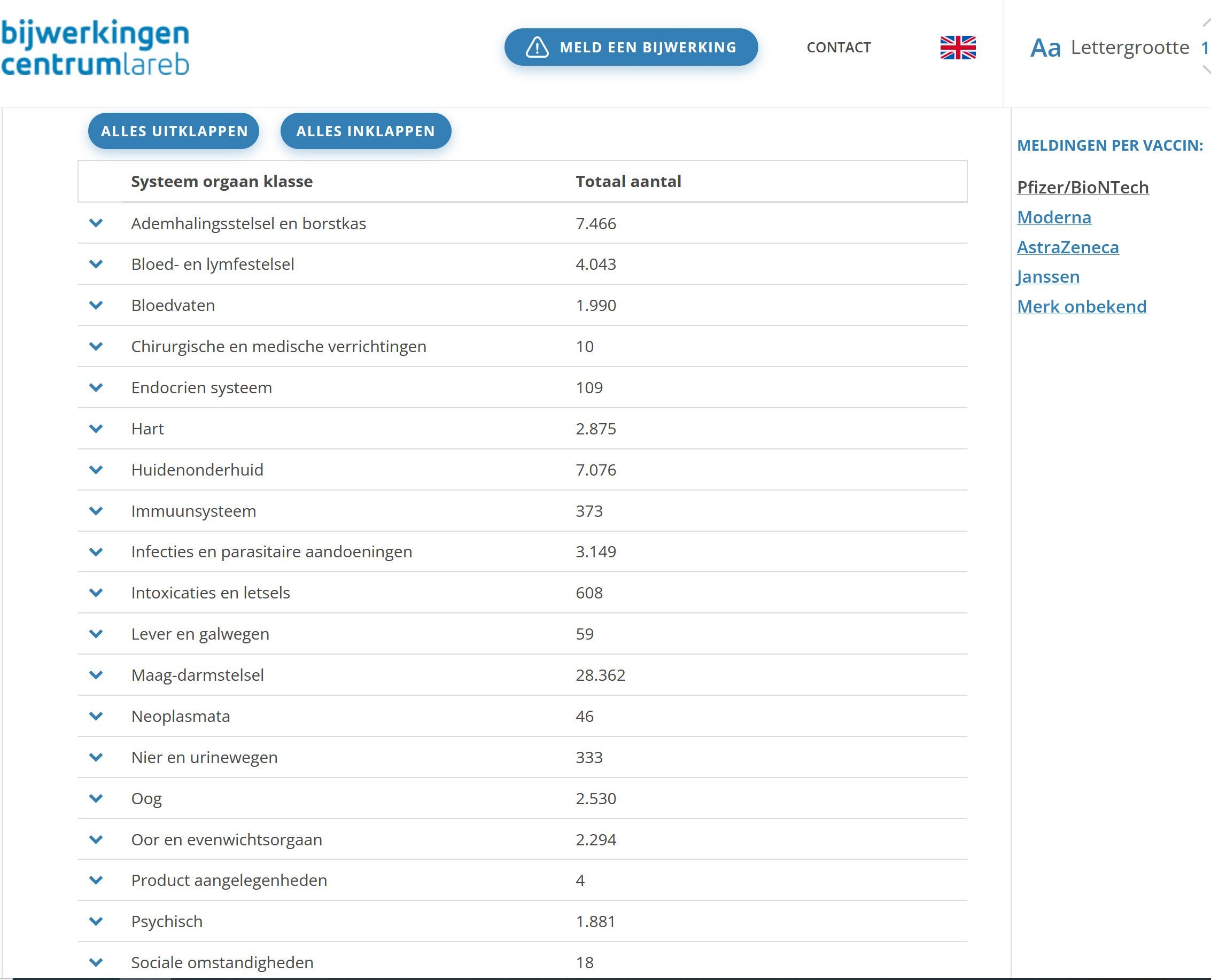Expand the Nier en urinewegen row
1211x980 pixels.
[96, 757]
